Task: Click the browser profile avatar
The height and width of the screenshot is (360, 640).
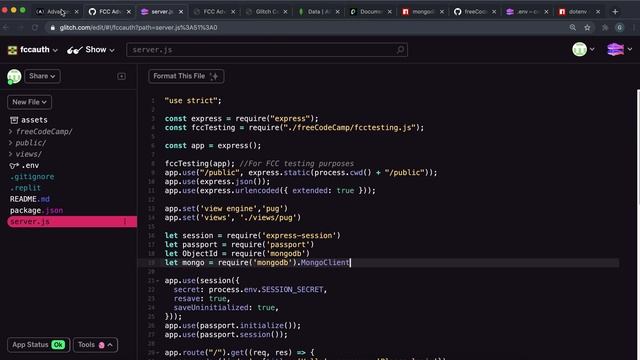Action: click(x=620, y=27)
